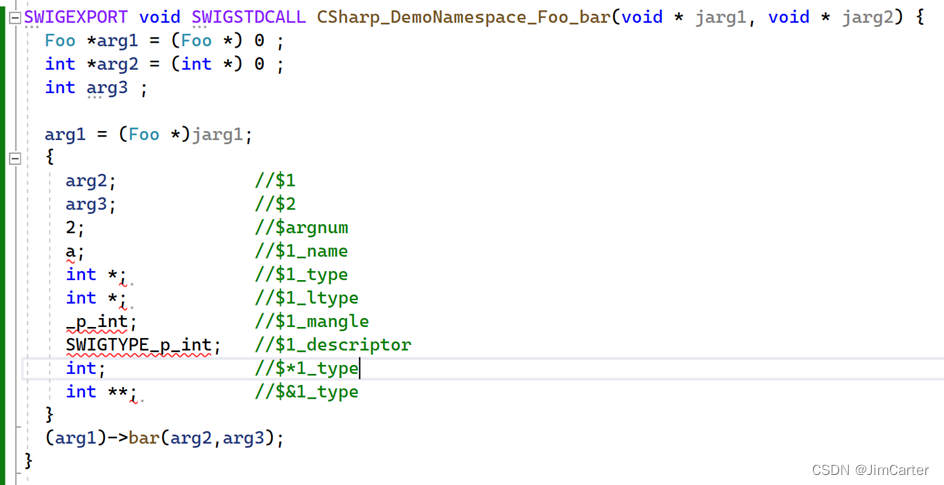
Task: Click the //$&1_type comment
Action: tap(306, 392)
